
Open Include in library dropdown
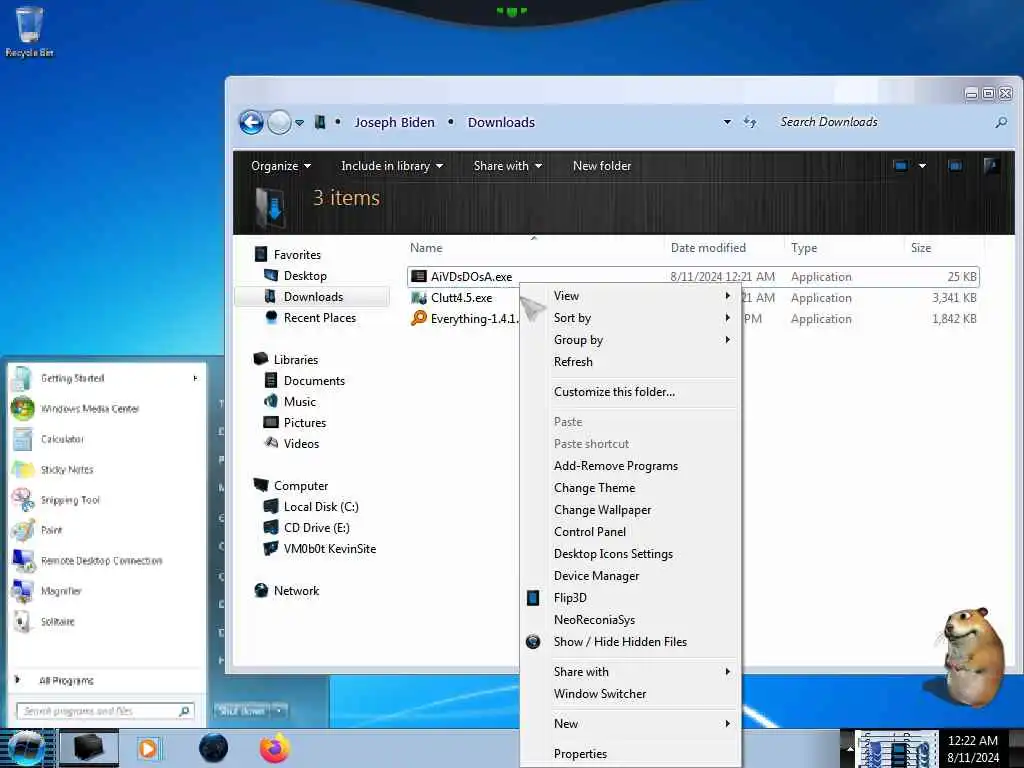(392, 166)
